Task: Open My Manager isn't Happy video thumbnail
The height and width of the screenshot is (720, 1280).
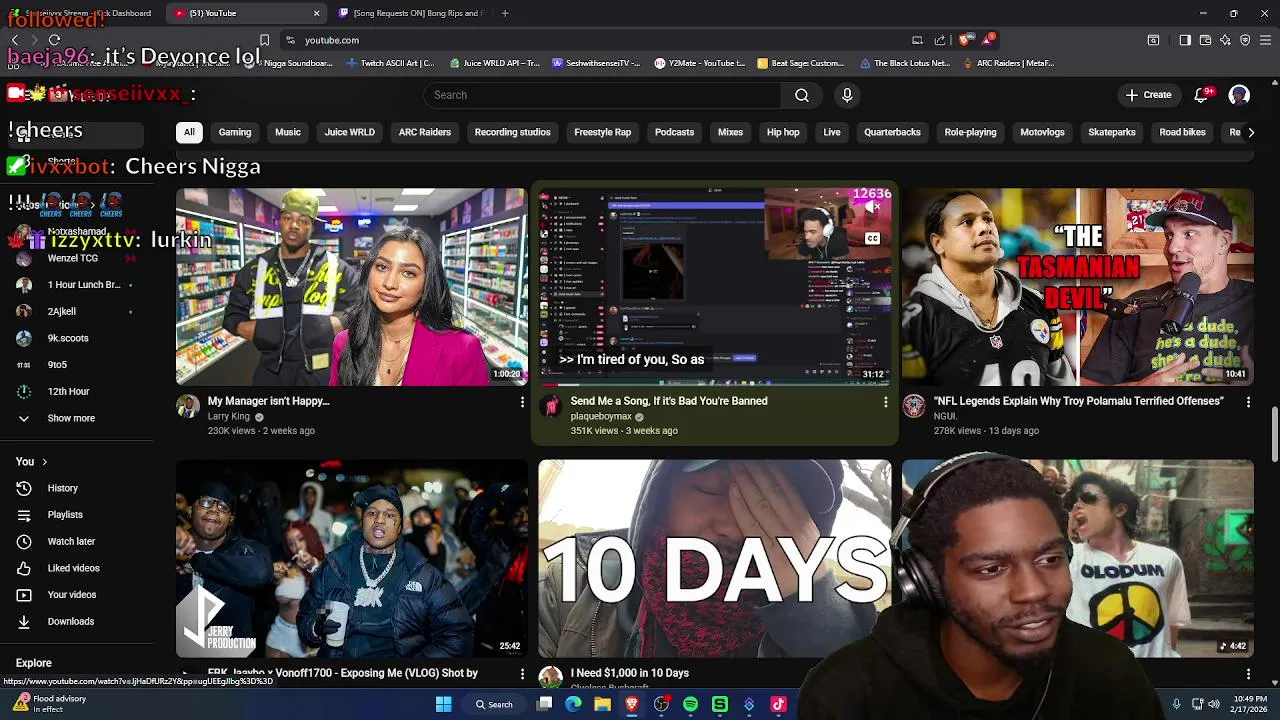Action: 352,287
